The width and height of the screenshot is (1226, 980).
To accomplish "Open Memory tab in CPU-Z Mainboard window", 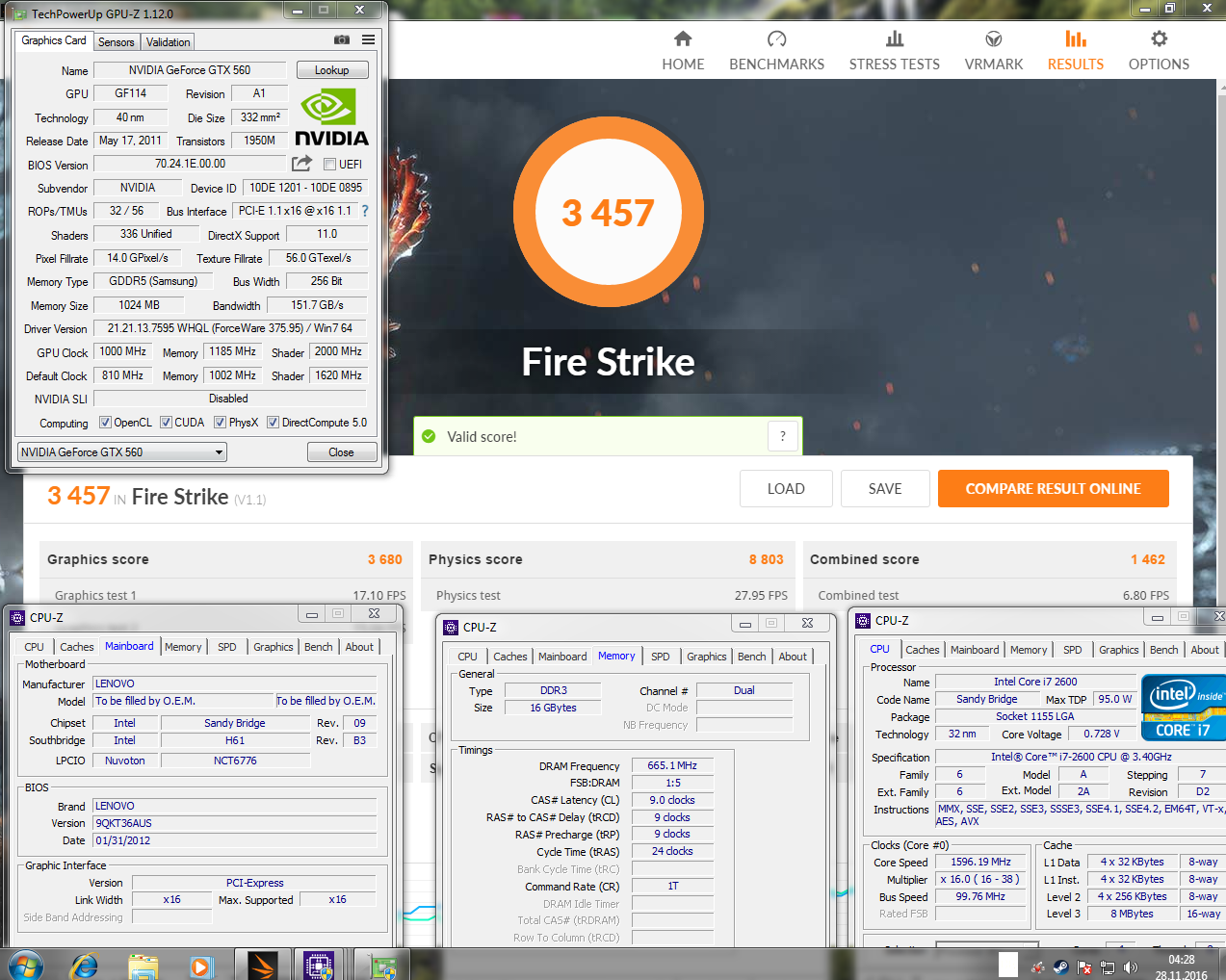I will point(183,647).
